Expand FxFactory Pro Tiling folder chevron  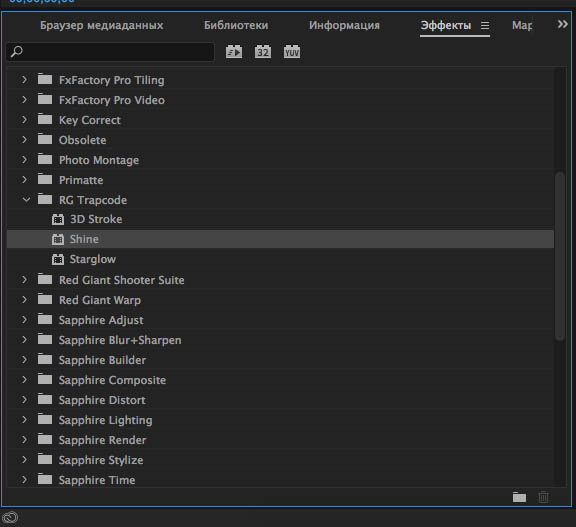click(24, 79)
